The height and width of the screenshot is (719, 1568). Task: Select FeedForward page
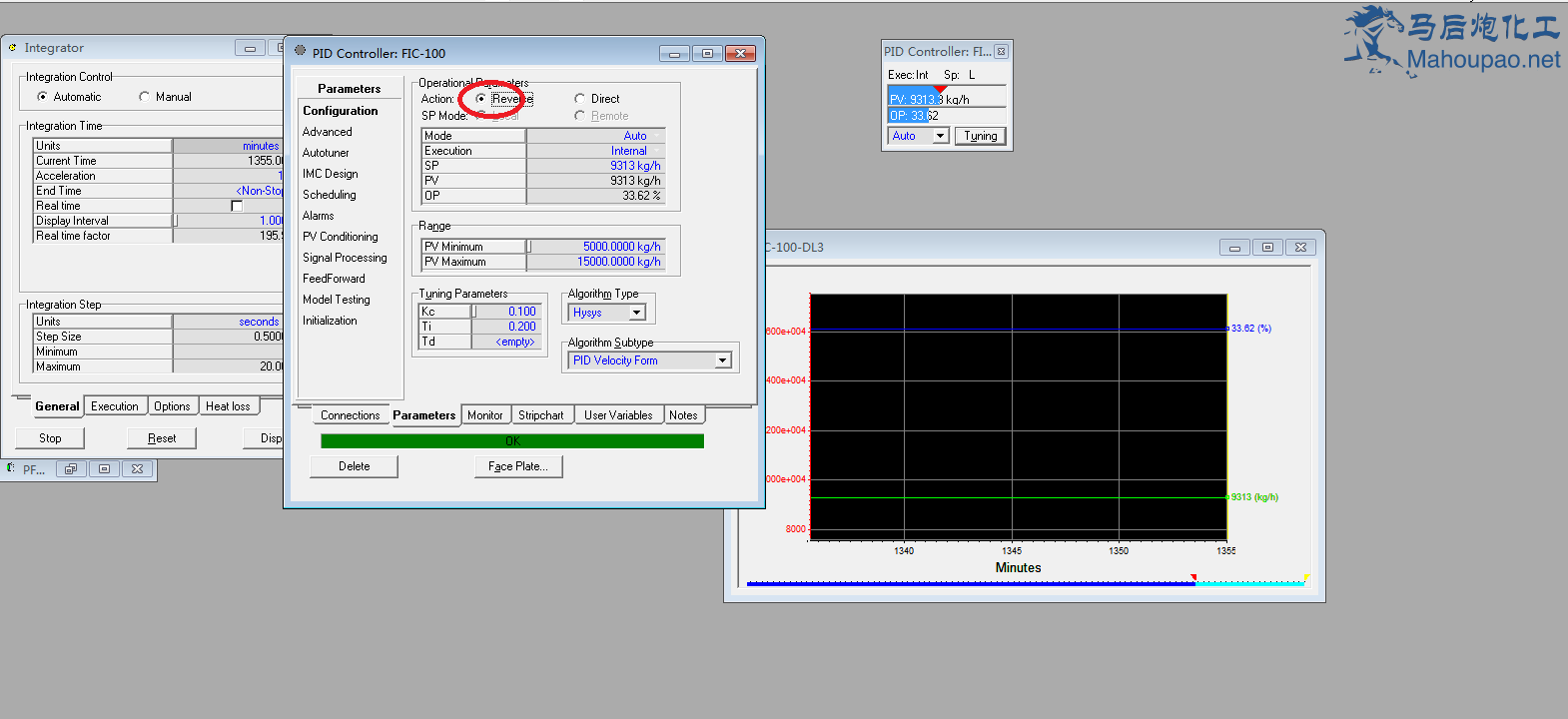tap(334, 279)
